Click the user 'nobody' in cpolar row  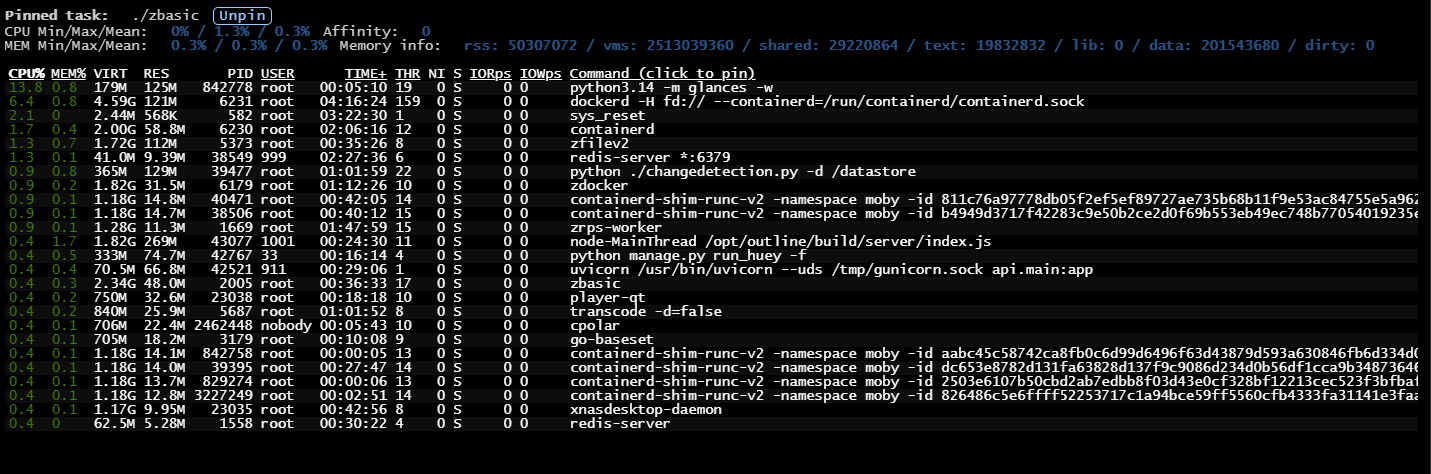pos(285,325)
